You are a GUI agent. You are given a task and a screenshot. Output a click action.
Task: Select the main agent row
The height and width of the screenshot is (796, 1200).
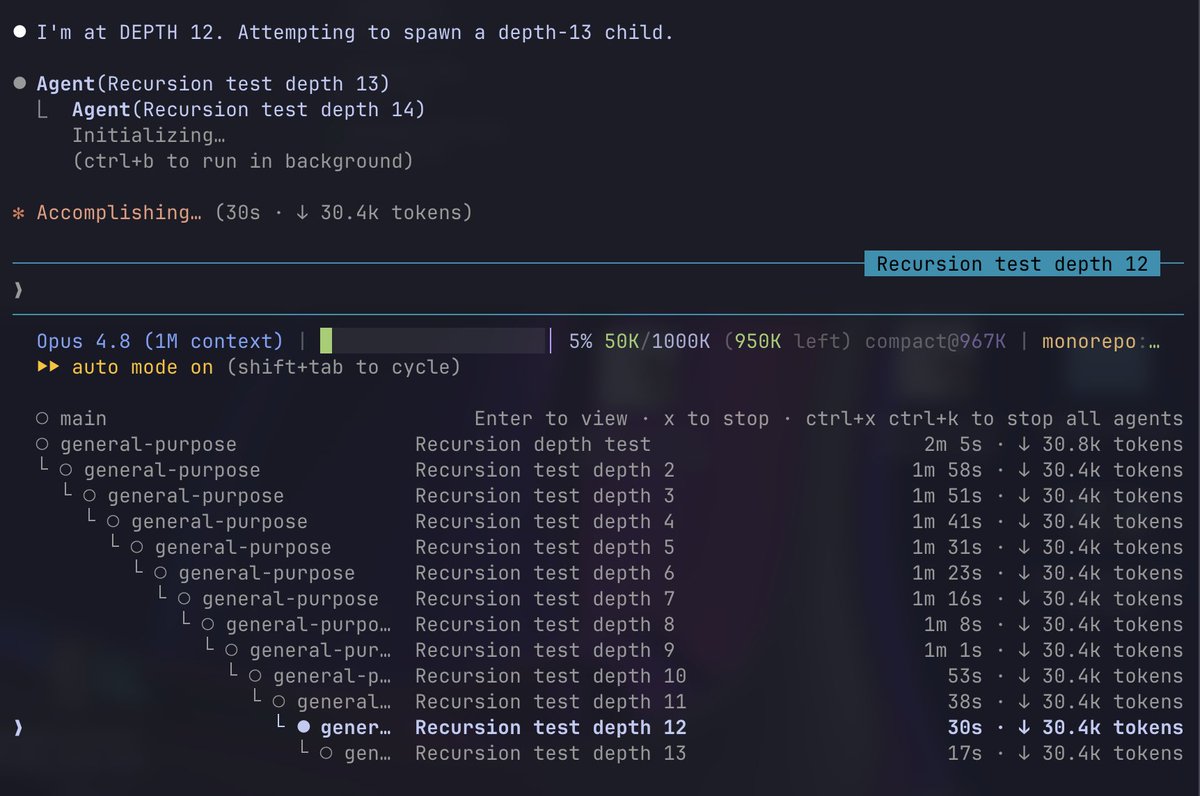[x=609, y=419]
